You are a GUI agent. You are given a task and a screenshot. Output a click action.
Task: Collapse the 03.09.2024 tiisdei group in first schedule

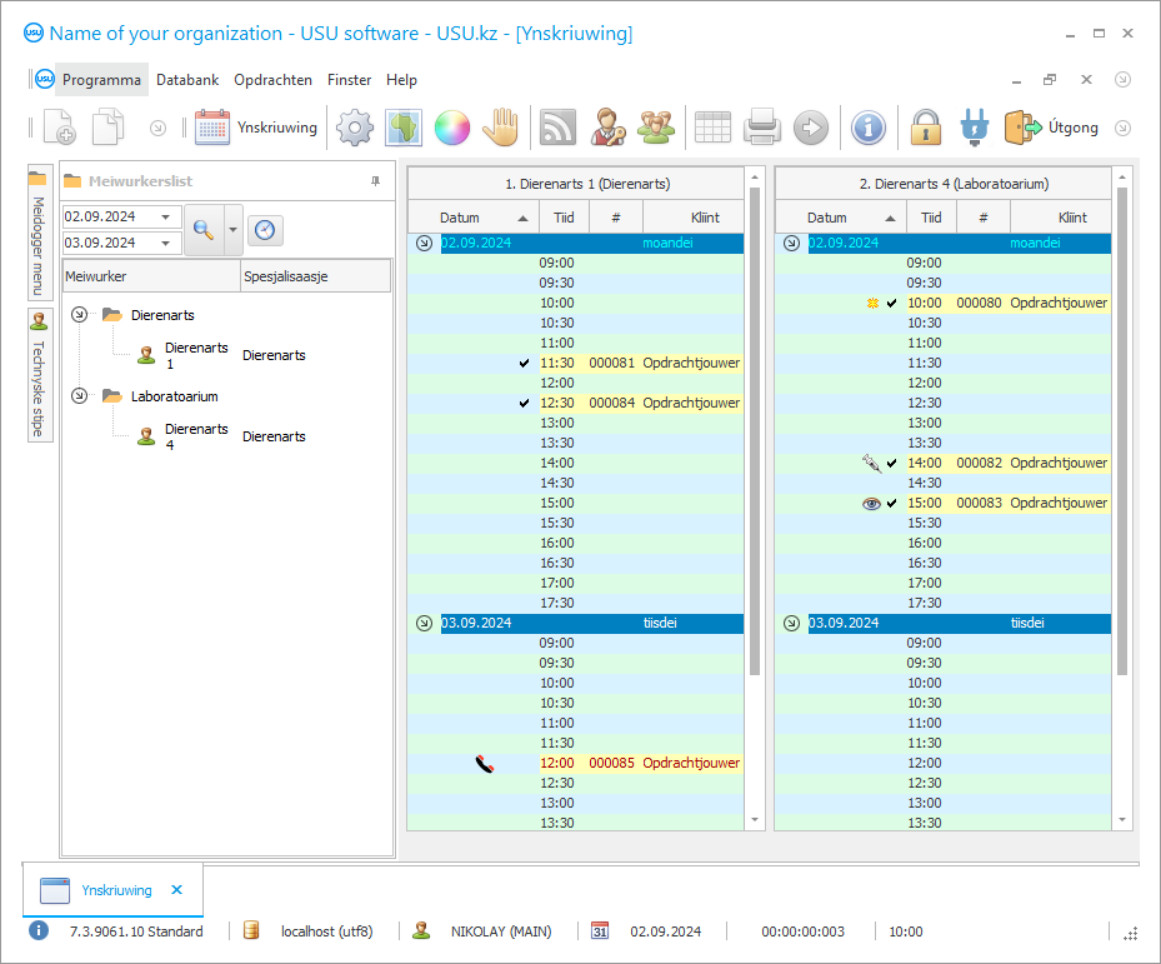424,623
